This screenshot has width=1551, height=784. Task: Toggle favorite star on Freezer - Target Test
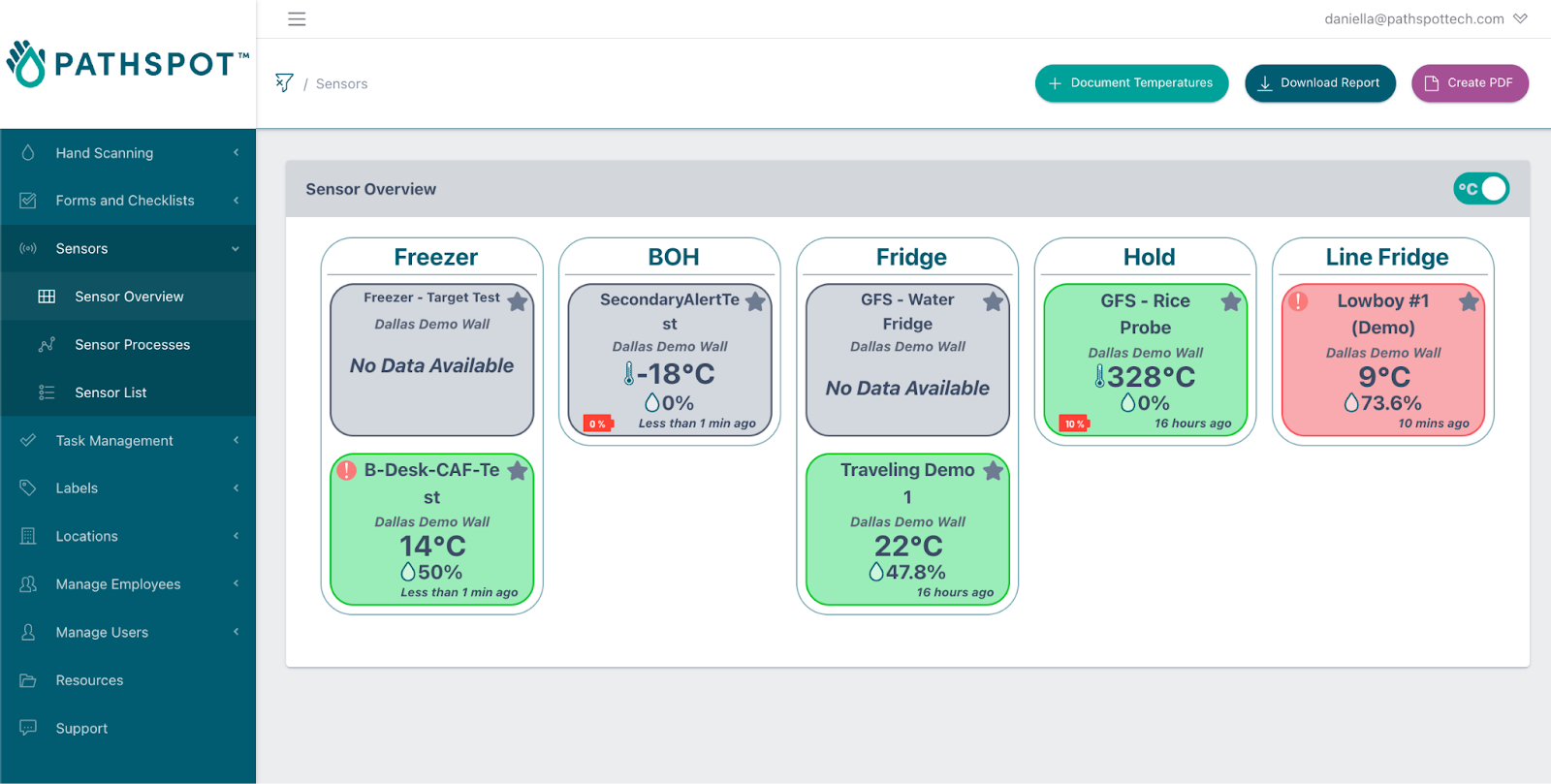pos(518,301)
